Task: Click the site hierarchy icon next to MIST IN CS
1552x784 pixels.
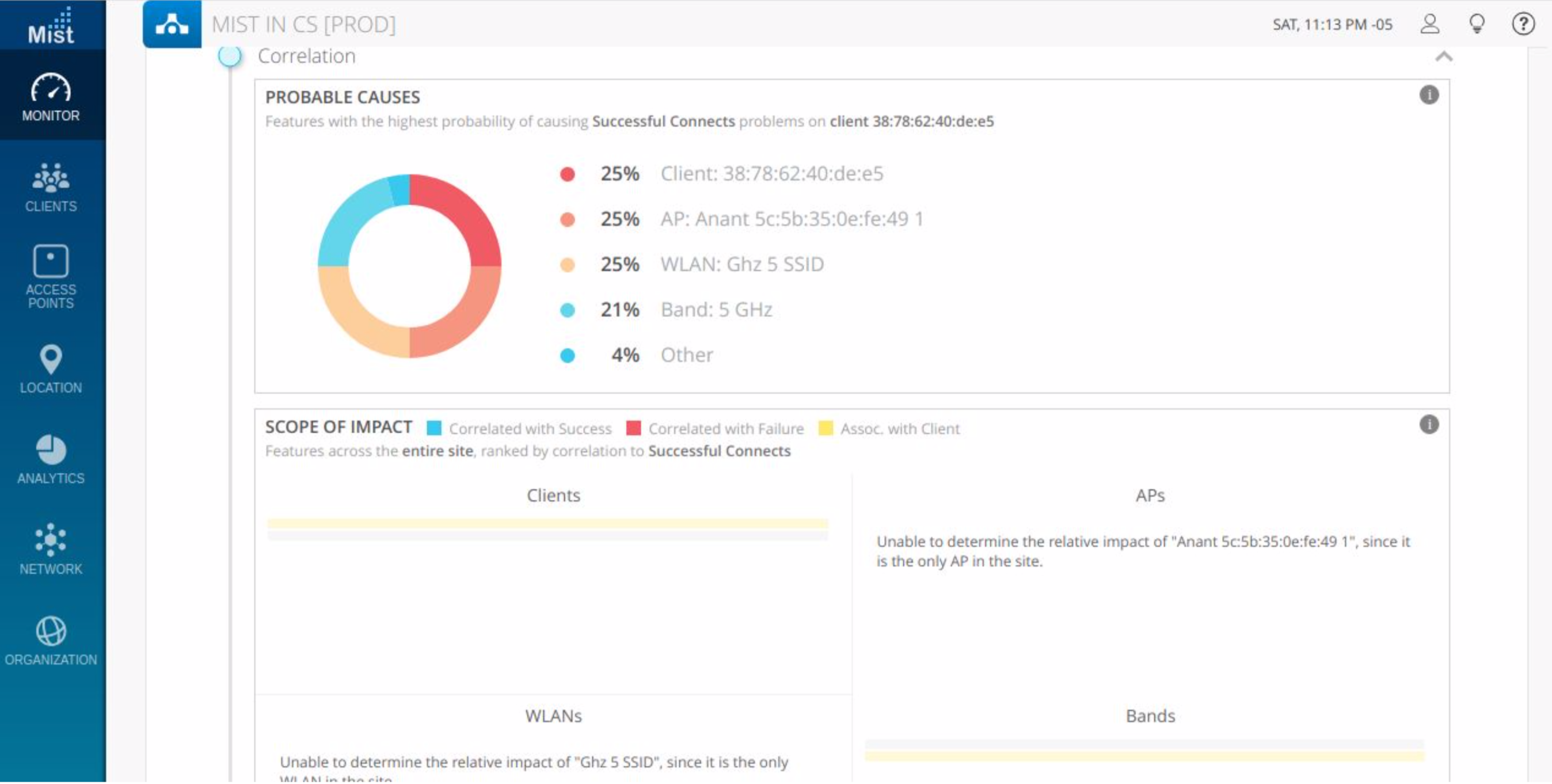Action: tap(172, 25)
